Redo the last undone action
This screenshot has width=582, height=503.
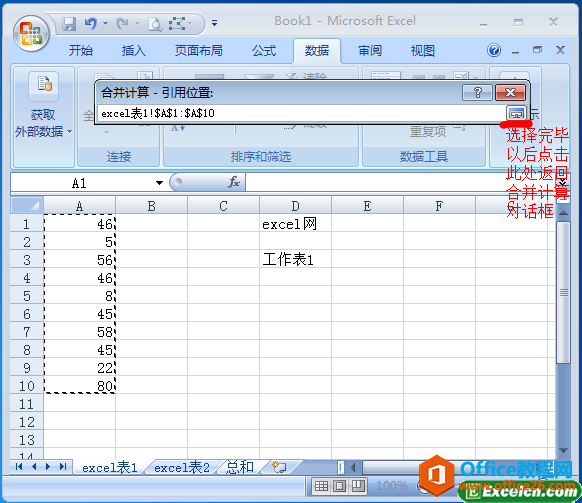pyautogui.click(x=122, y=24)
